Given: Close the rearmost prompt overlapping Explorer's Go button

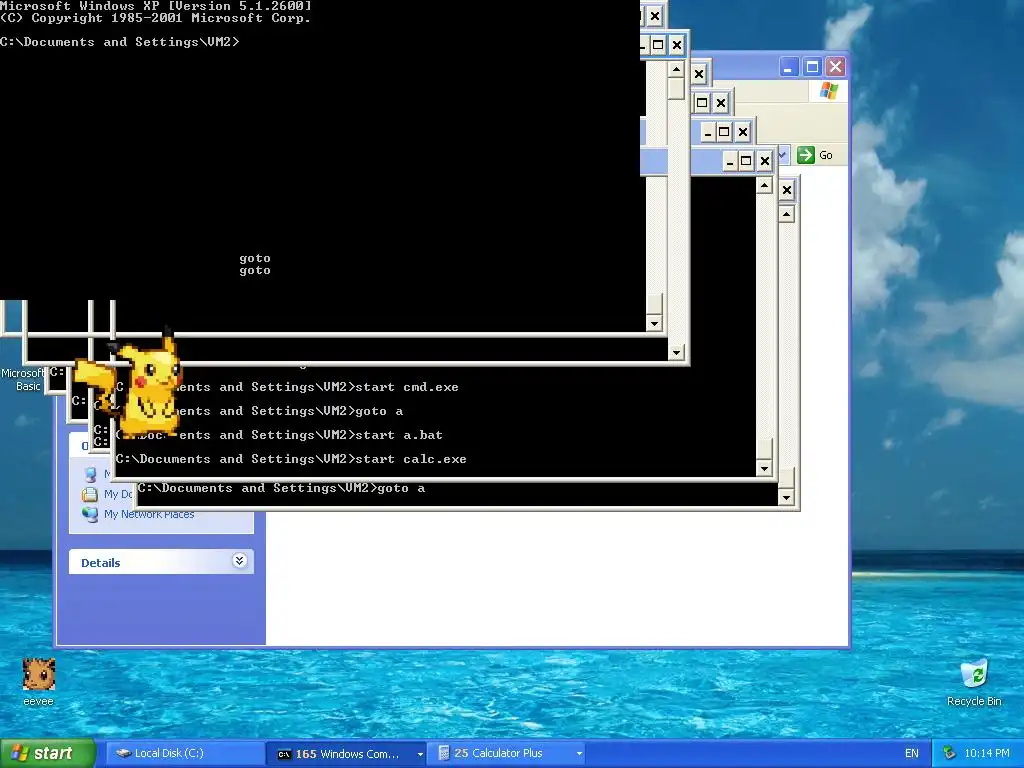Looking at the screenshot, I should tap(787, 190).
